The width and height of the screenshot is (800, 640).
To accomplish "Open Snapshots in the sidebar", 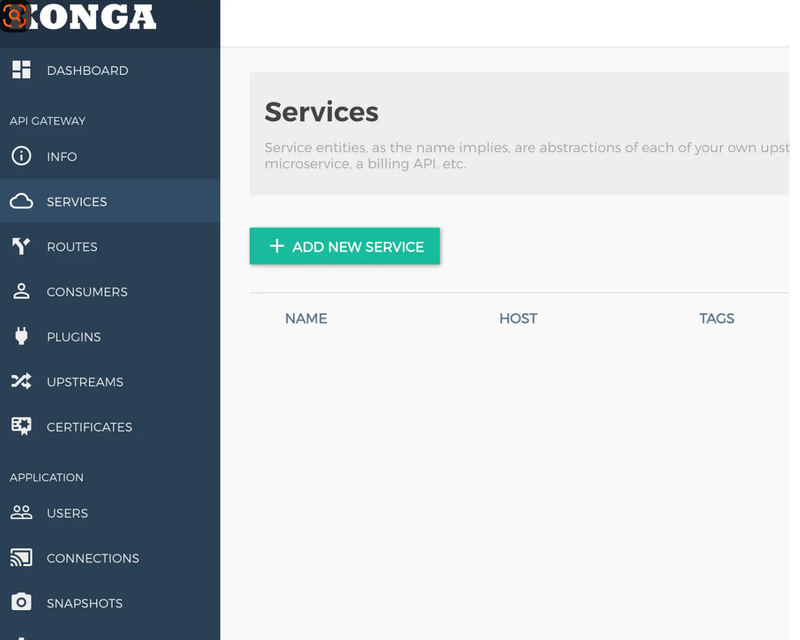I will click(110, 603).
